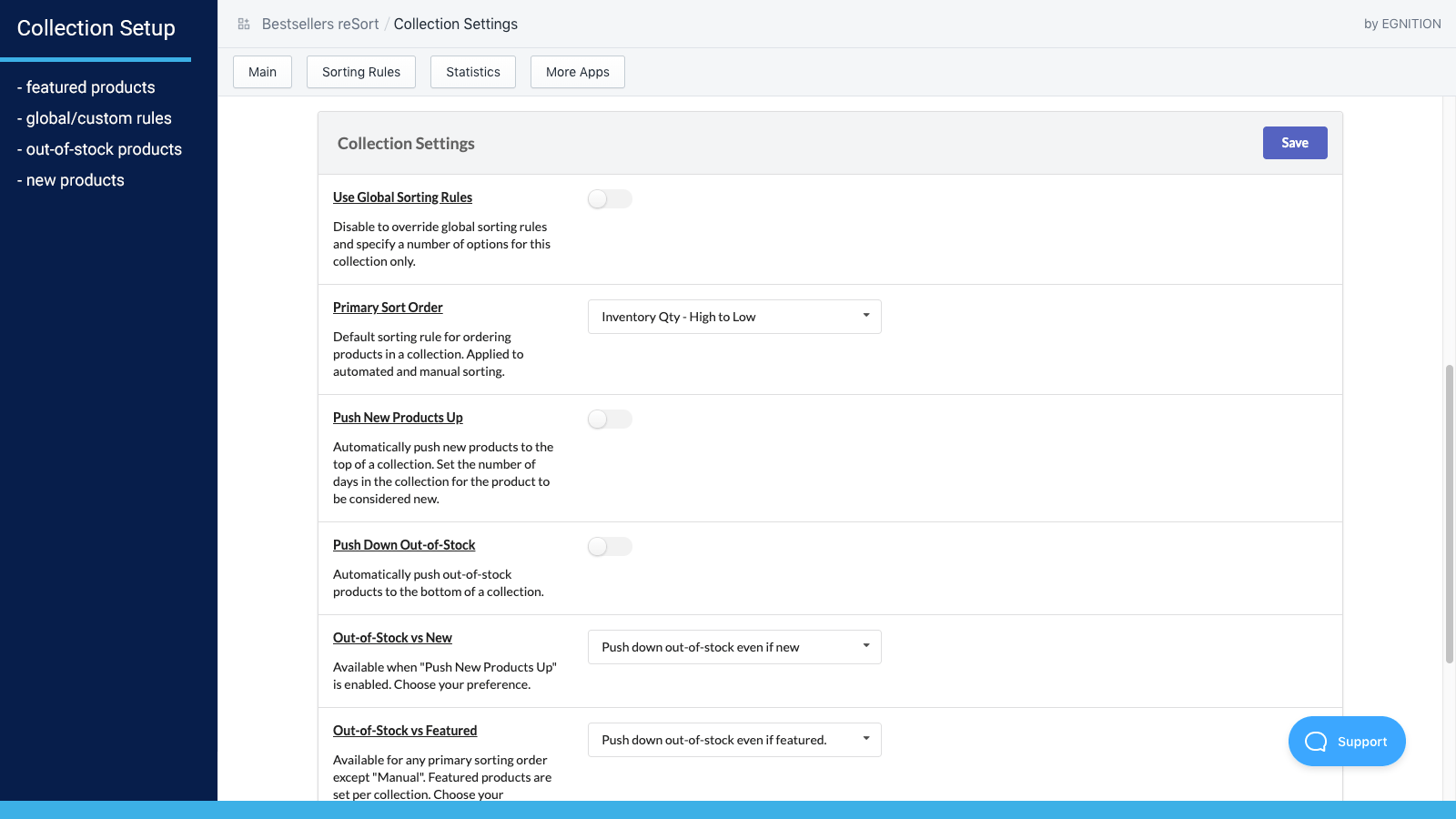Open the Out-of-Stock vs Featured heading link

(x=405, y=731)
